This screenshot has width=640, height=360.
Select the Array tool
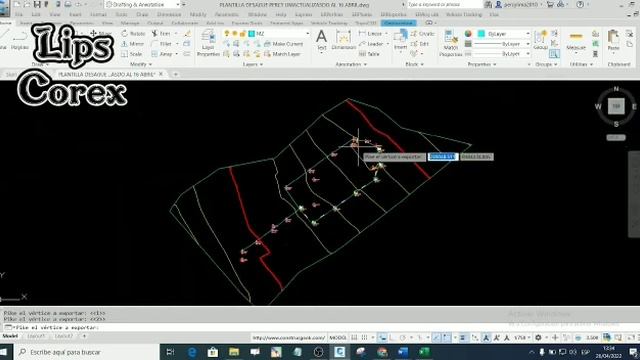pyautogui.click(x=162, y=54)
